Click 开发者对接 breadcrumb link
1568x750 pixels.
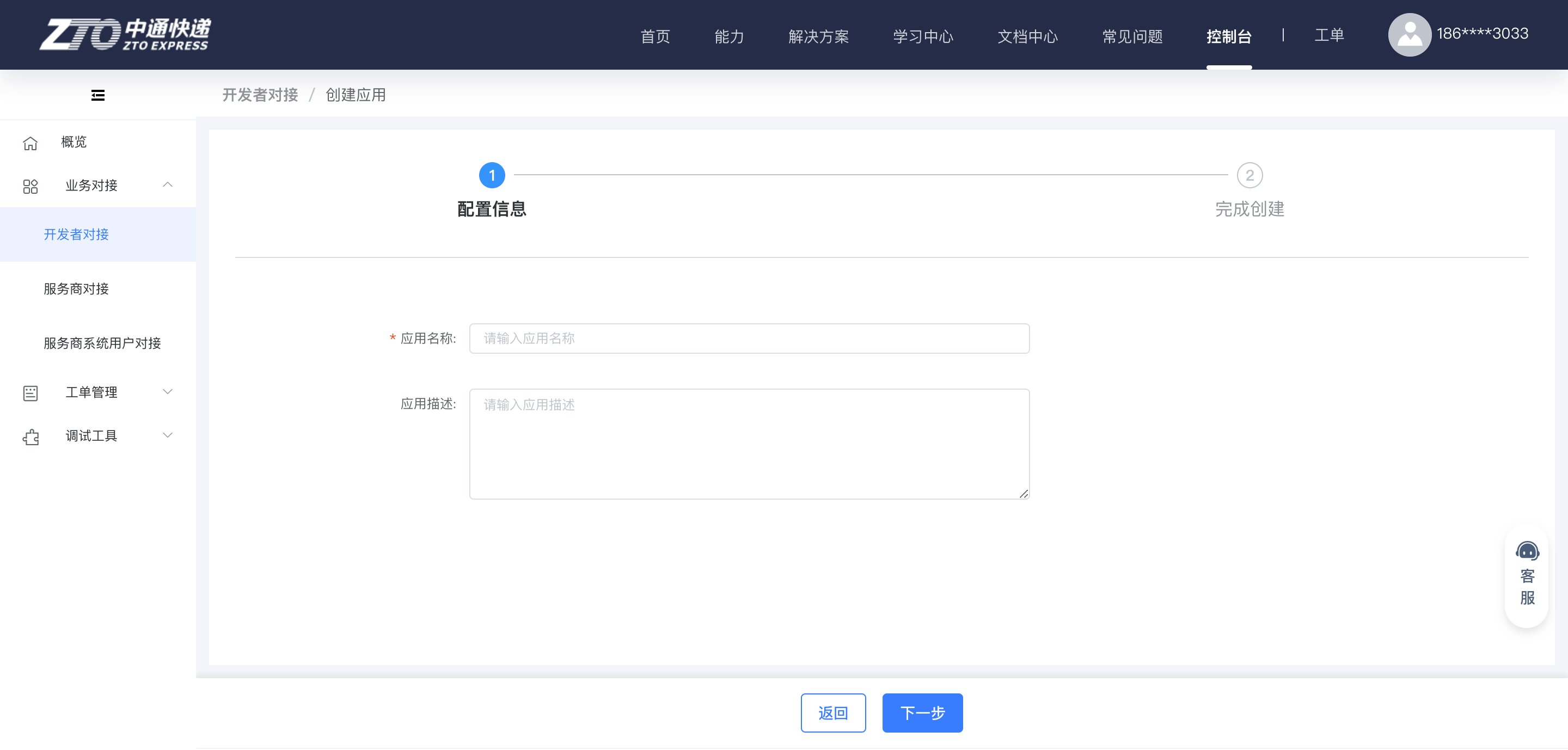[260, 95]
